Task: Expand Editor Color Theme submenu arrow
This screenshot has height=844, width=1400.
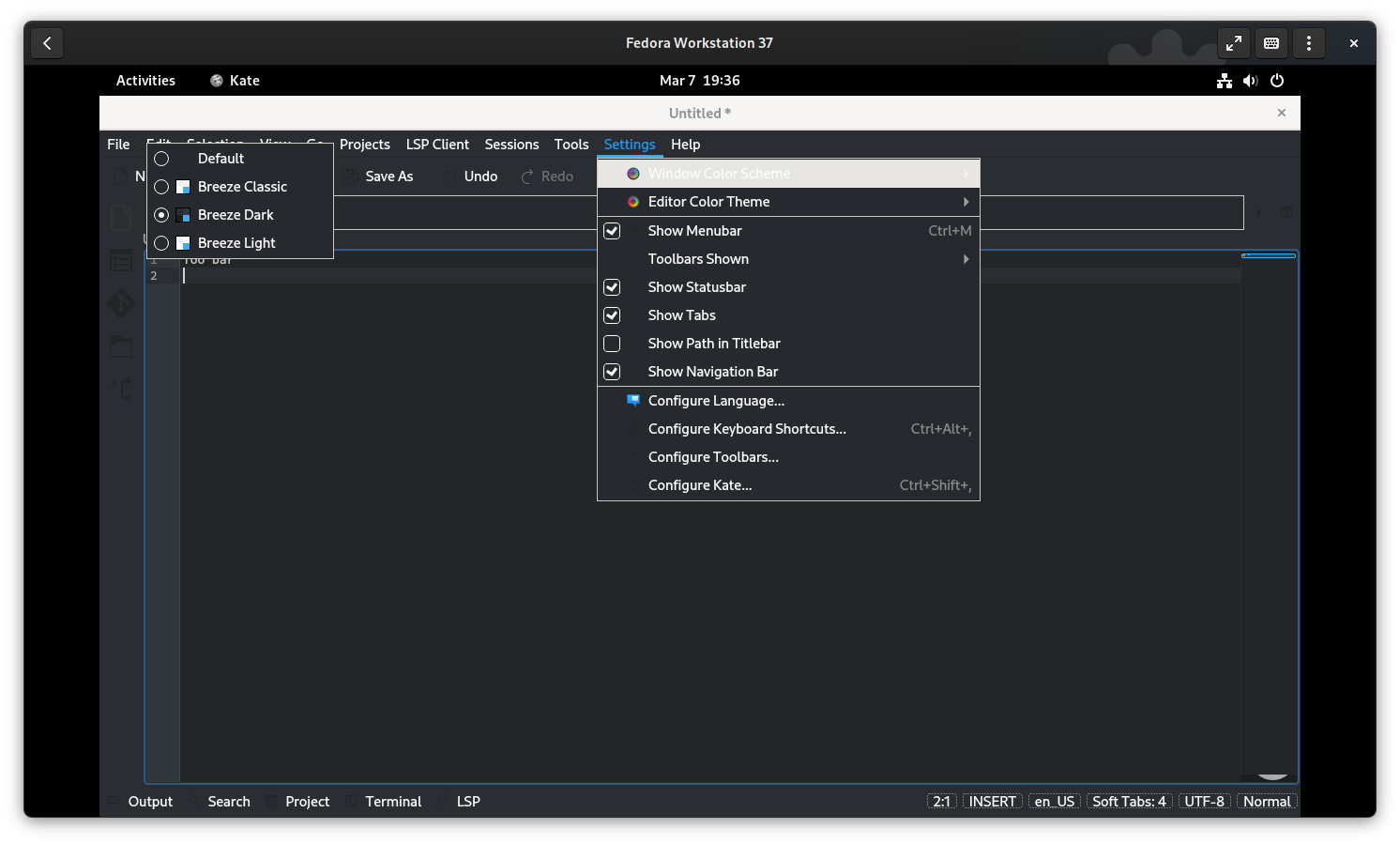Action: click(966, 202)
